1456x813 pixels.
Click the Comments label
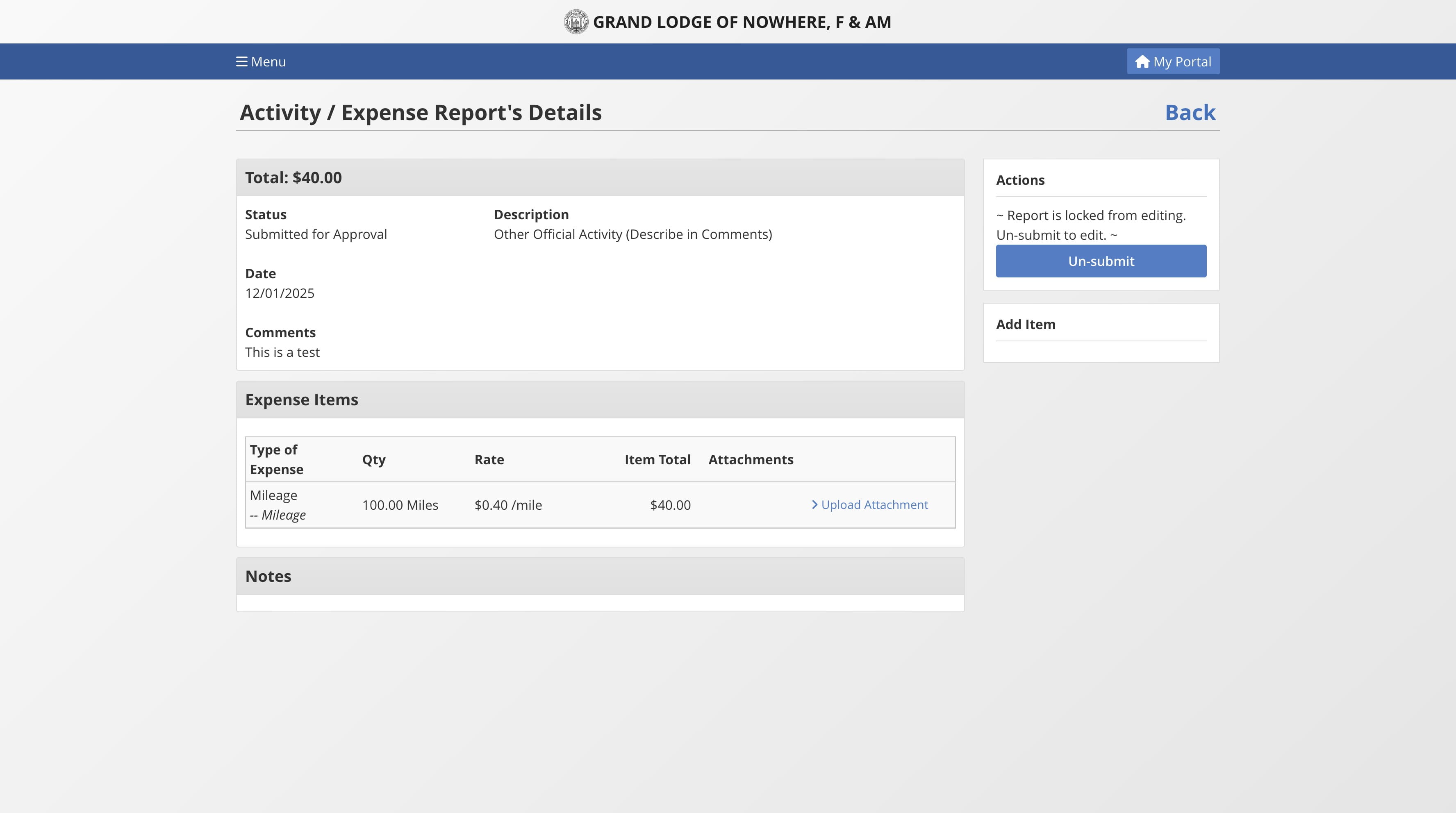(280, 333)
